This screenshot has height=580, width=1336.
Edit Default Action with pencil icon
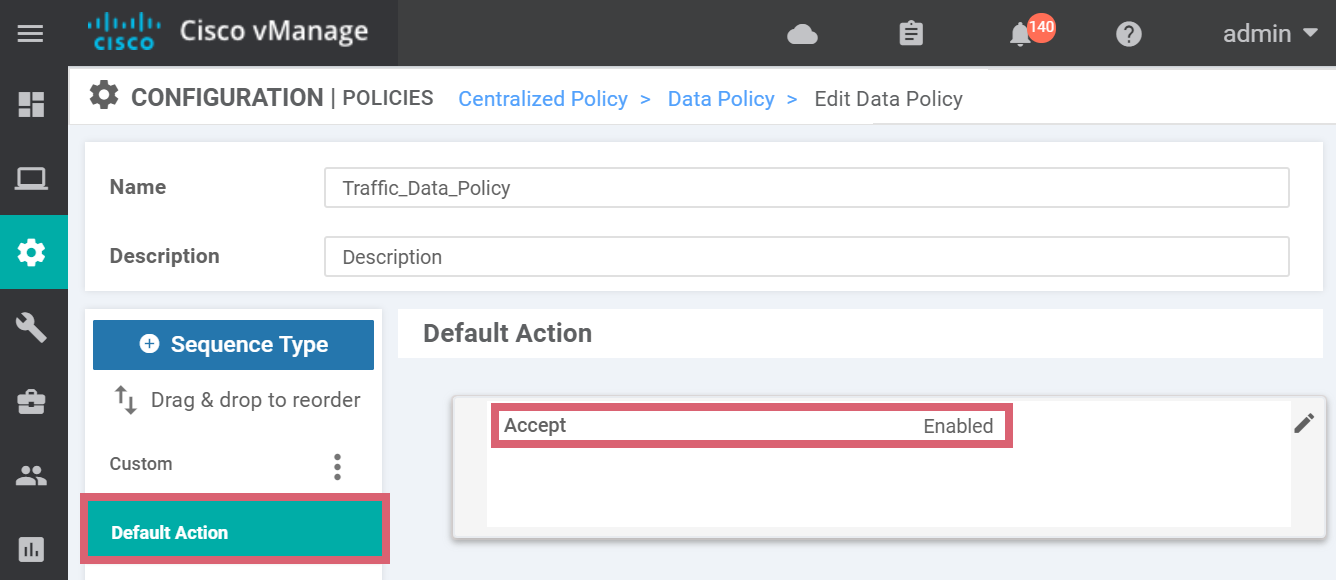1304,424
